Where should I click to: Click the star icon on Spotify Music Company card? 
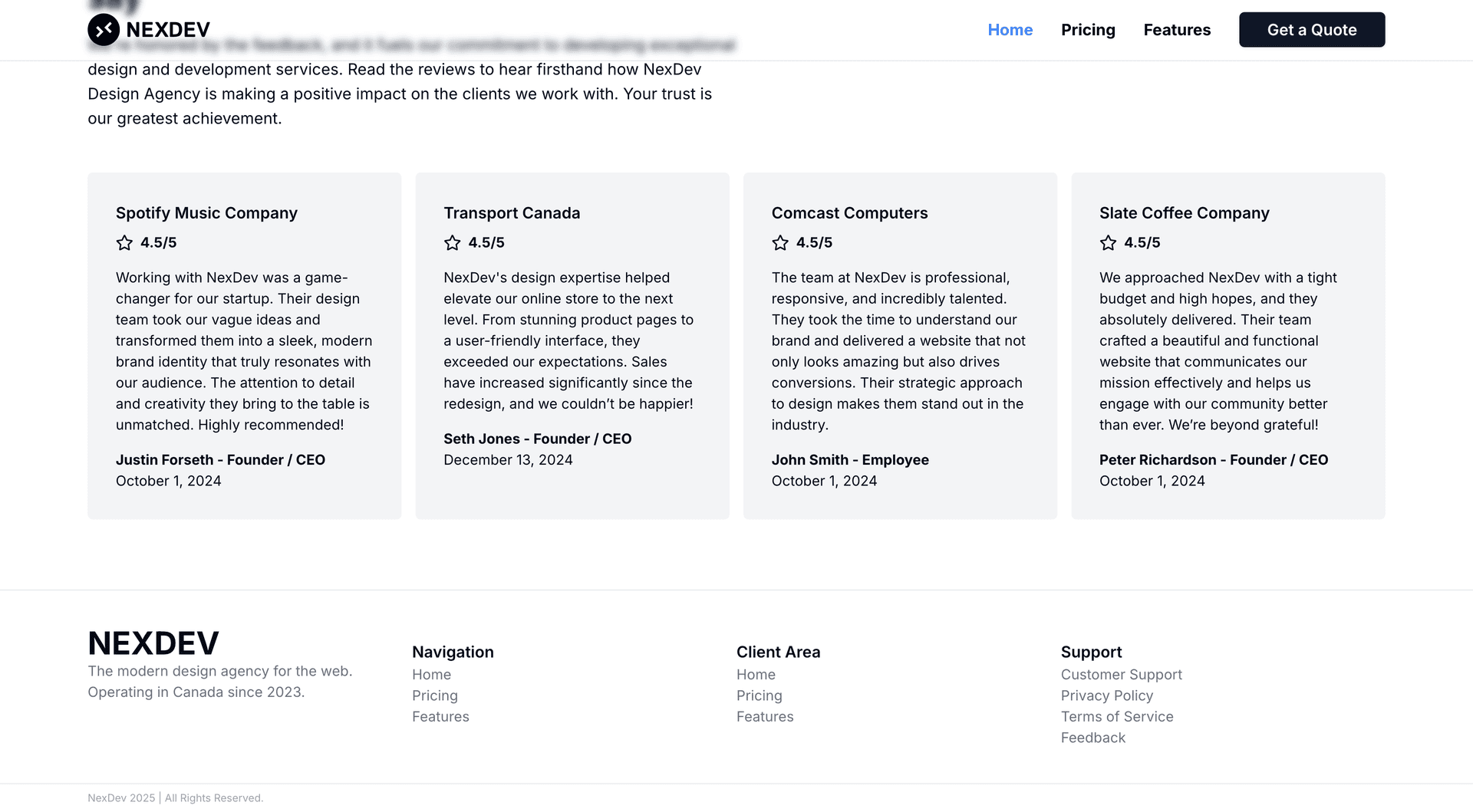coord(124,243)
